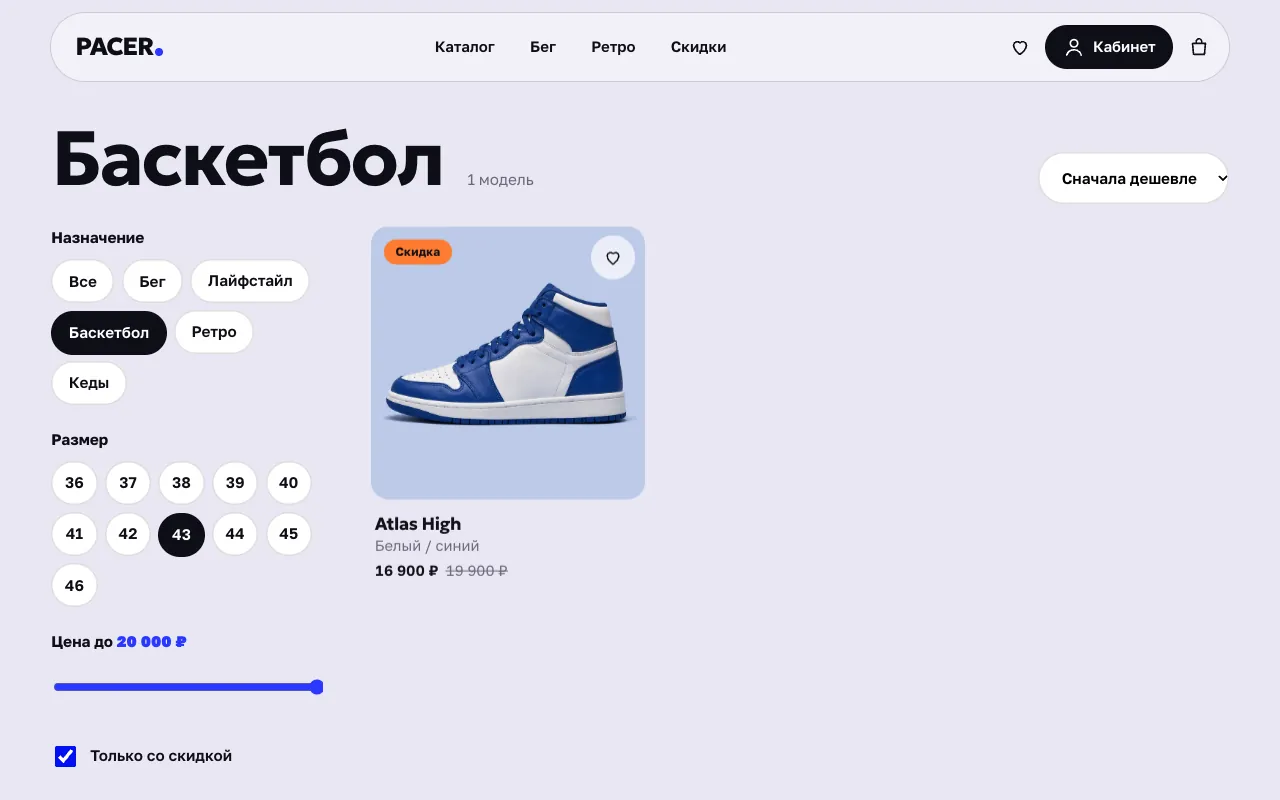This screenshot has width=1280, height=800.
Task: Open the Скидки navigation item
Action: (x=698, y=47)
